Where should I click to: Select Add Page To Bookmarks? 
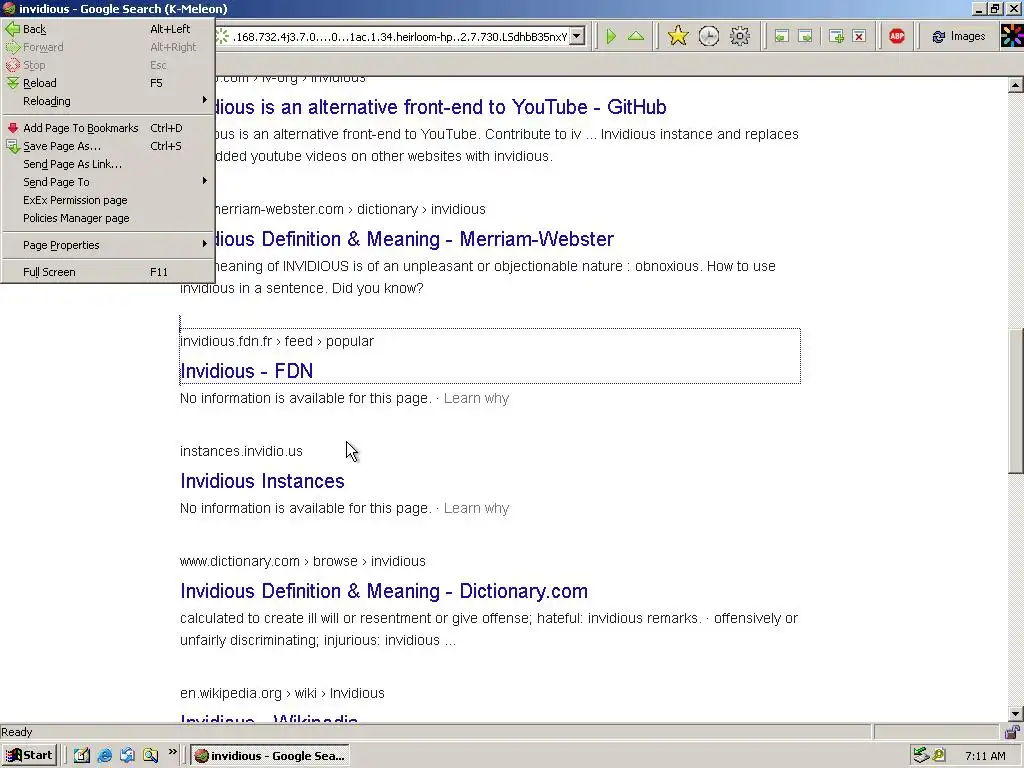pyautogui.click(x=108, y=128)
